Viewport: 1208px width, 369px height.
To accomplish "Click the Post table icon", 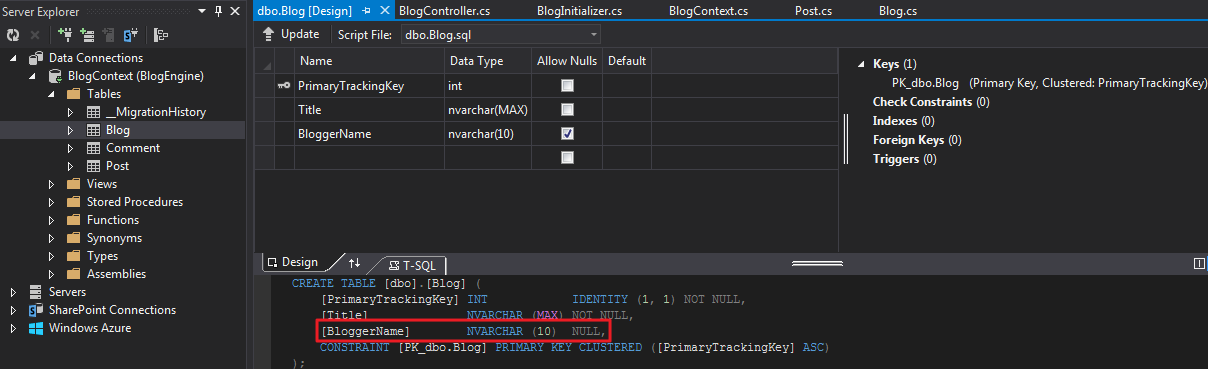I will coord(93,166).
